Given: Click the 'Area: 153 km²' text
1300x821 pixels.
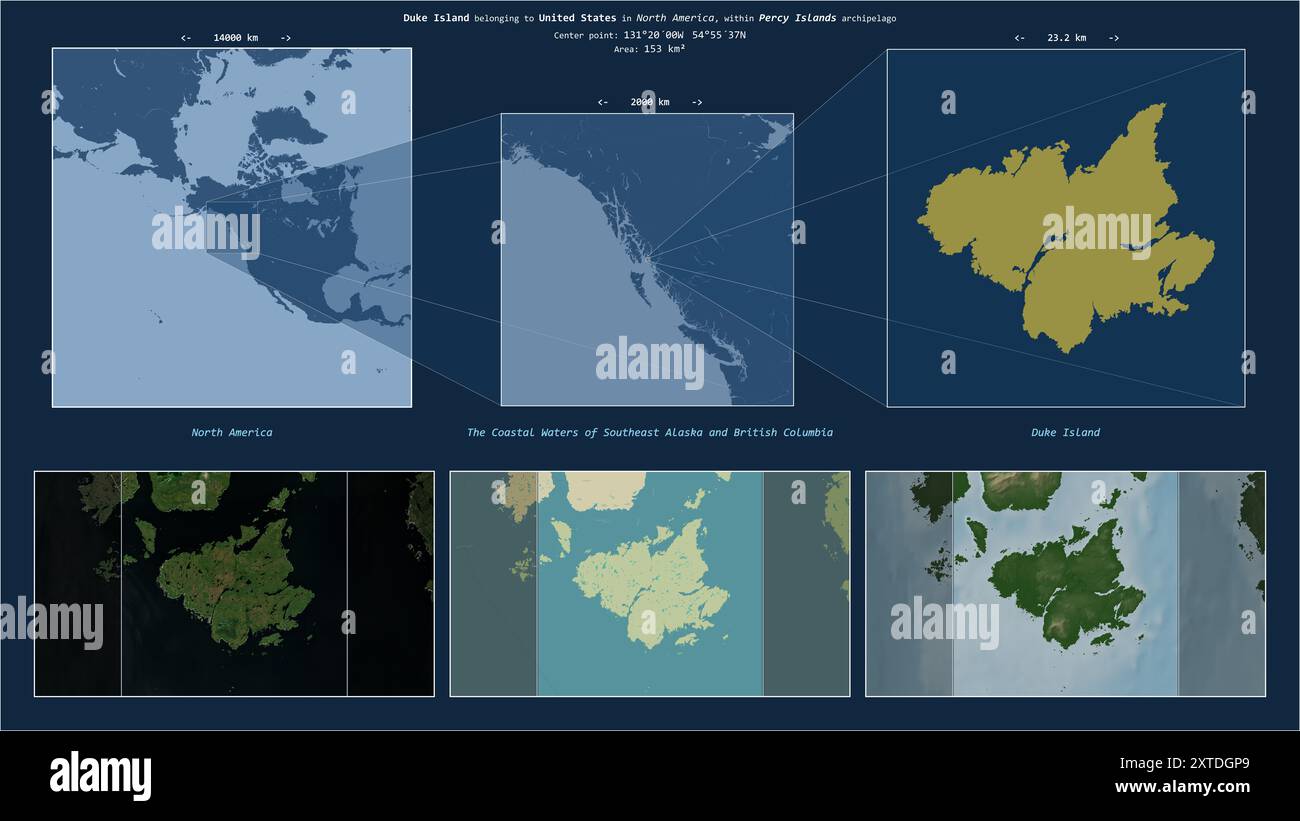Looking at the screenshot, I should (x=650, y=49).
